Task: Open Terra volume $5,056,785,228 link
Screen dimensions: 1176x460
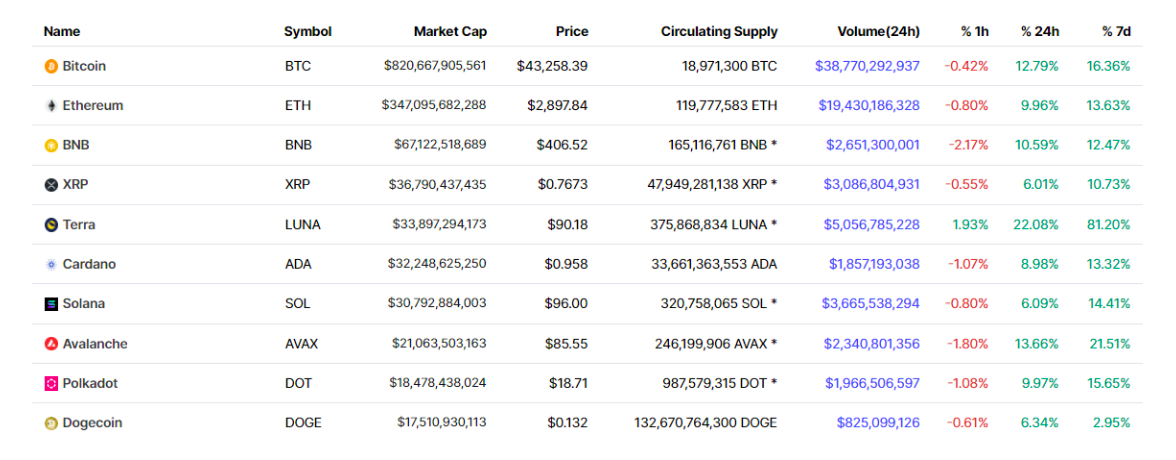Action: tap(873, 225)
